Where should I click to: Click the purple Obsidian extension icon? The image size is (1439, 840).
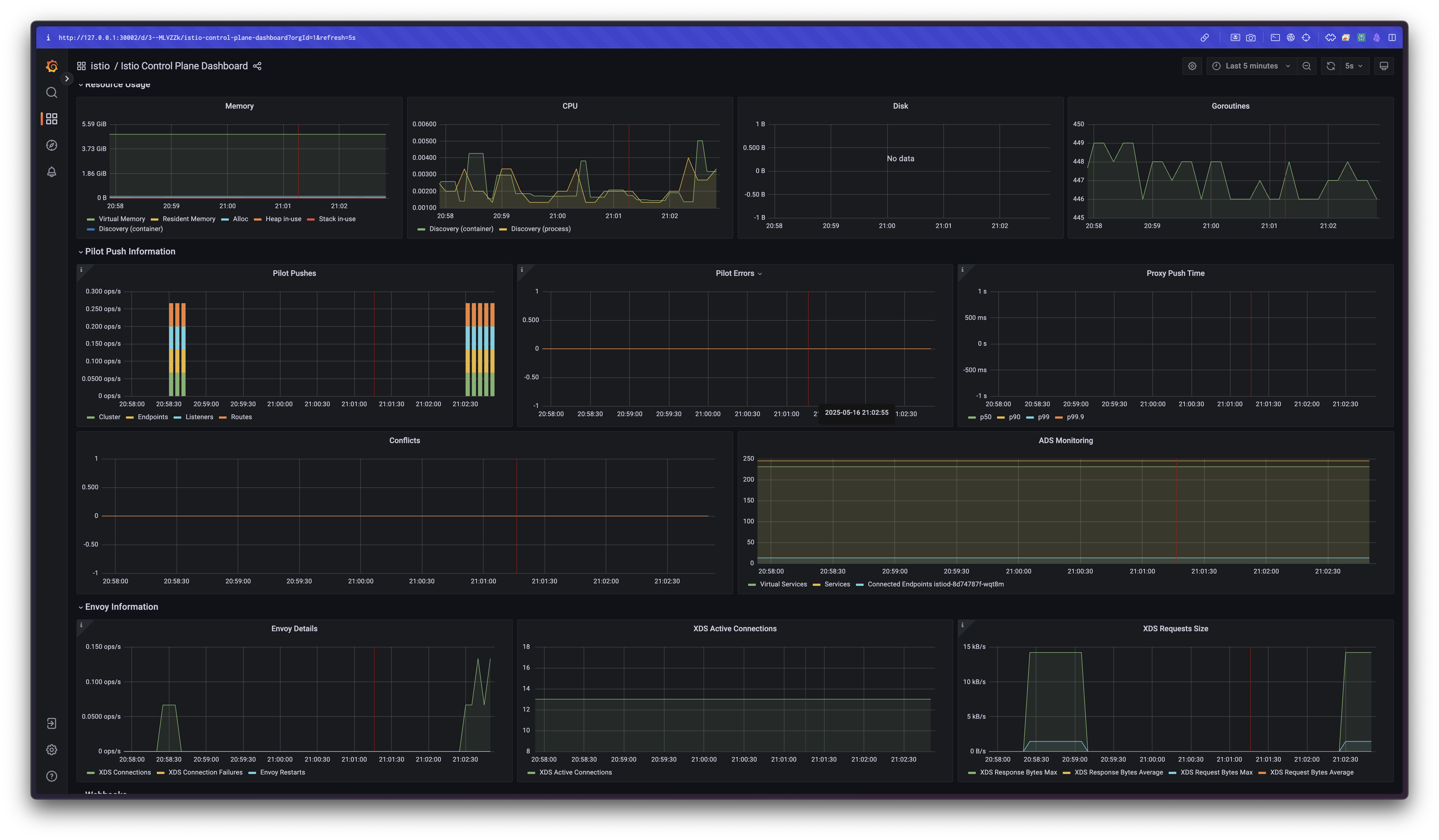pos(1377,38)
